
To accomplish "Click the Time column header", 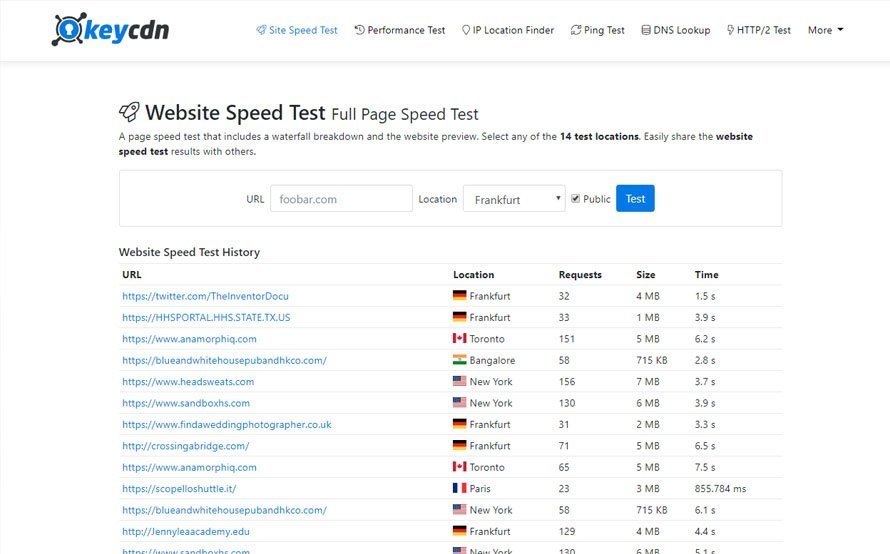I will (706, 274).
